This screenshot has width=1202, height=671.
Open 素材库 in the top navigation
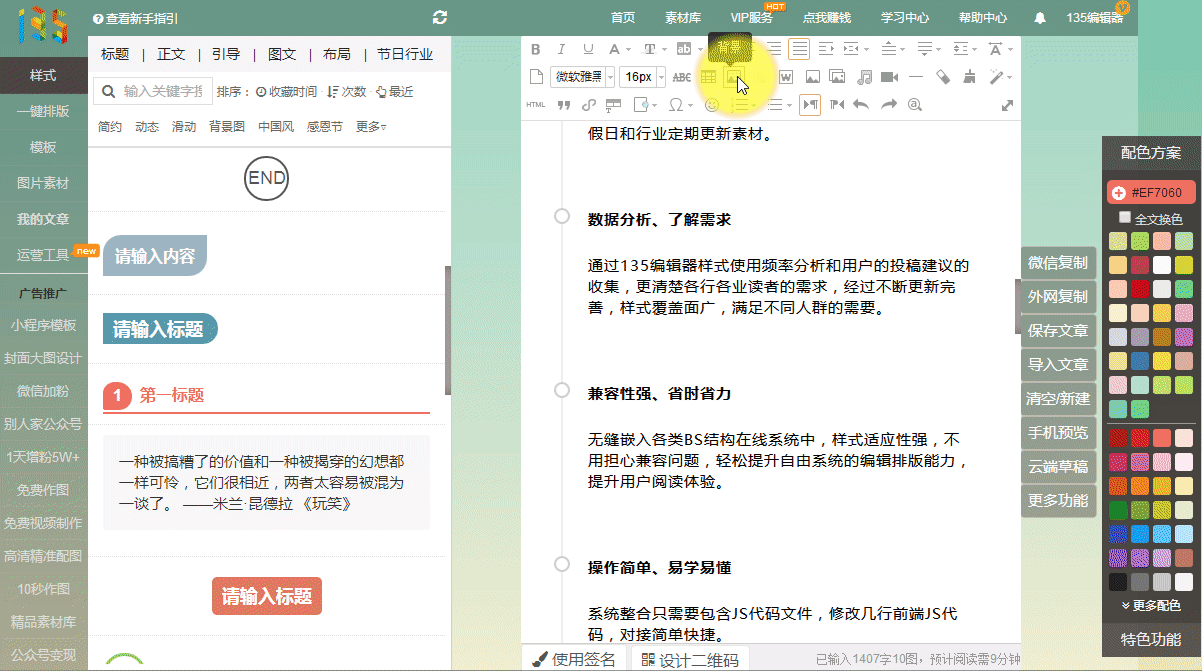683,18
